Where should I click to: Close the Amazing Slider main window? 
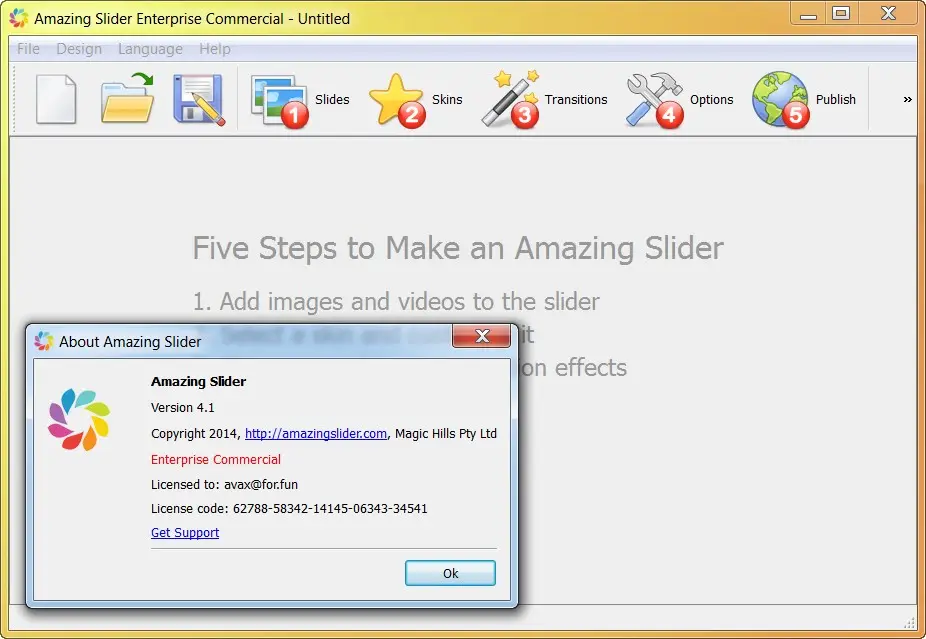(x=888, y=14)
